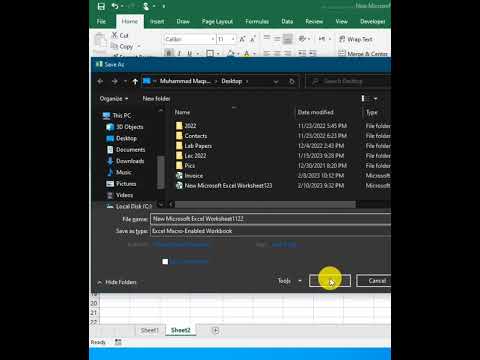
Task: Click the Orientation icon in Excel ribbon
Action: (302, 39)
